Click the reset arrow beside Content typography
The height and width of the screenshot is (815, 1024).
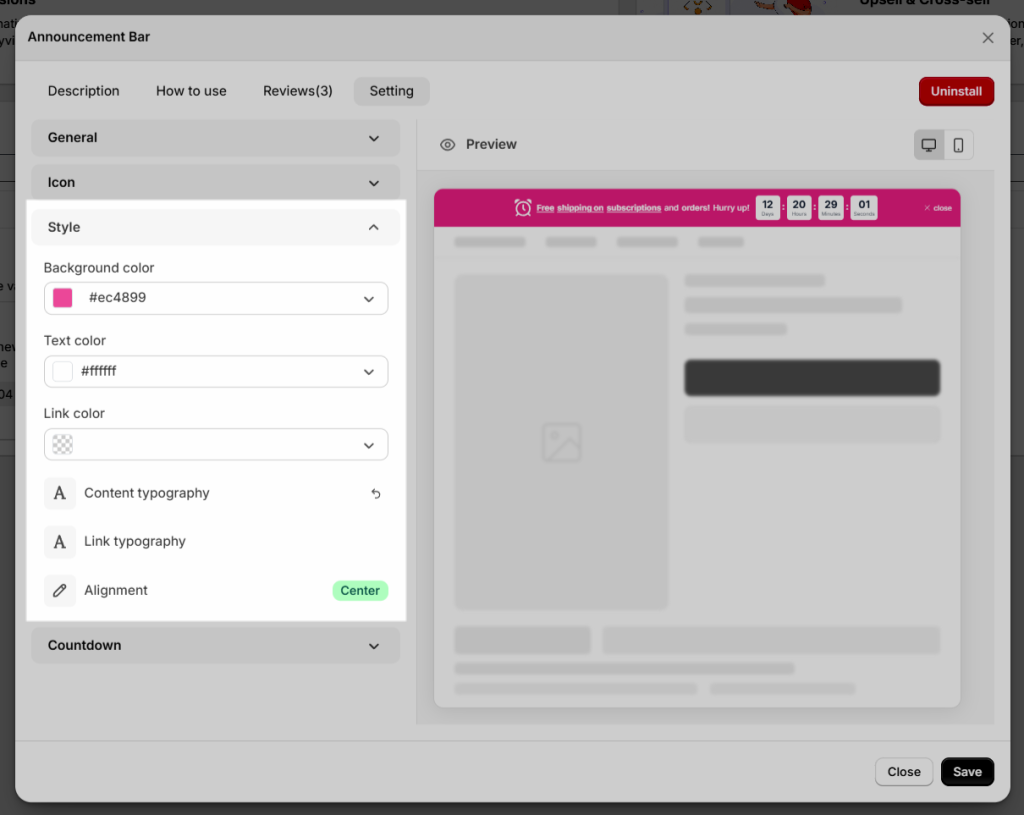pos(376,494)
